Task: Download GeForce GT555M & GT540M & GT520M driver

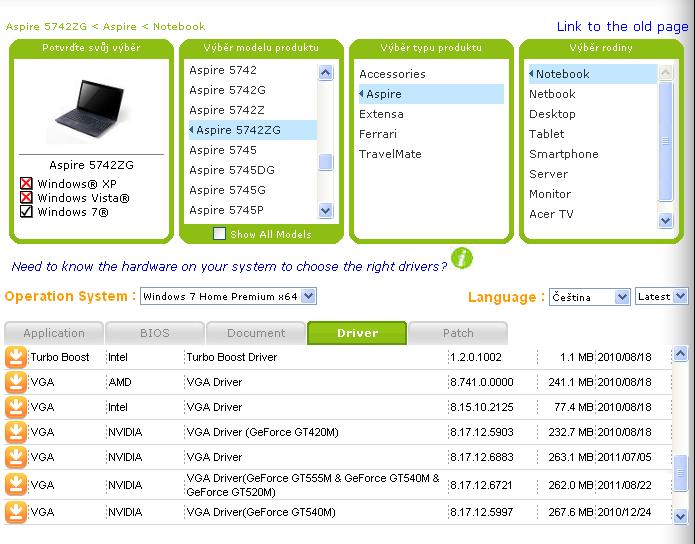Action: tap(16, 485)
